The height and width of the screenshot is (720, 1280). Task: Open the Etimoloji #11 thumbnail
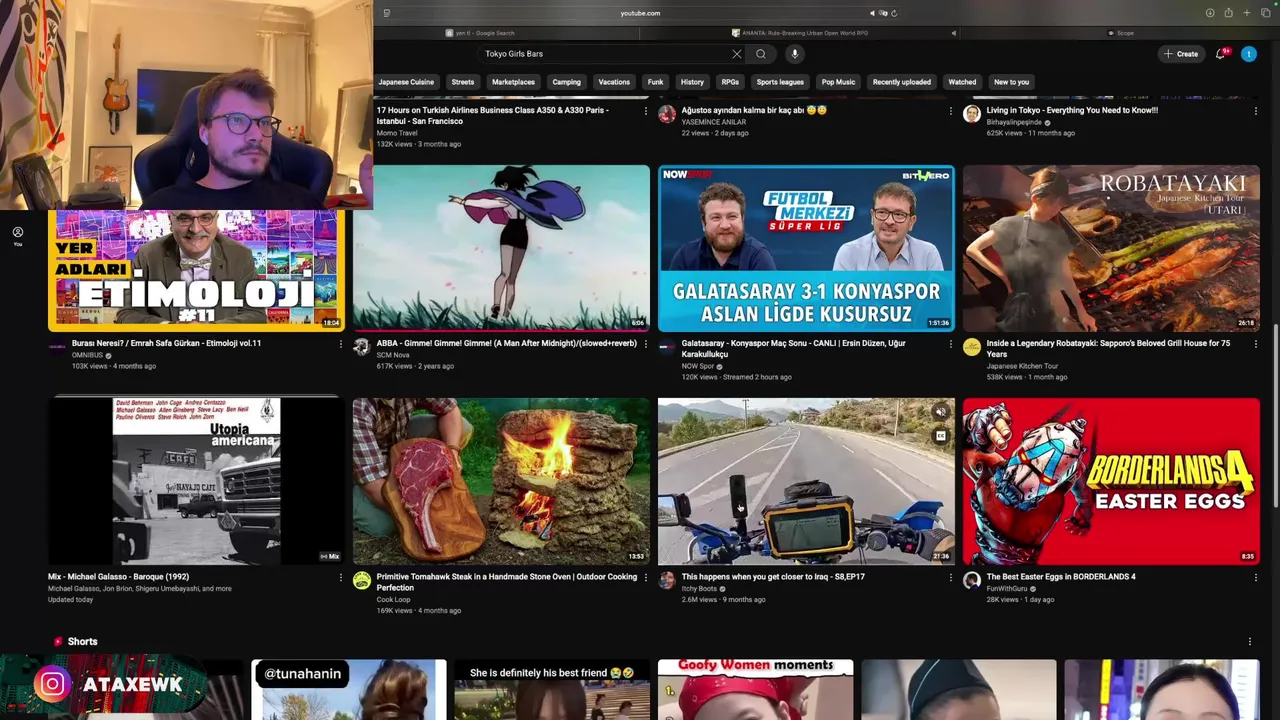(196, 270)
